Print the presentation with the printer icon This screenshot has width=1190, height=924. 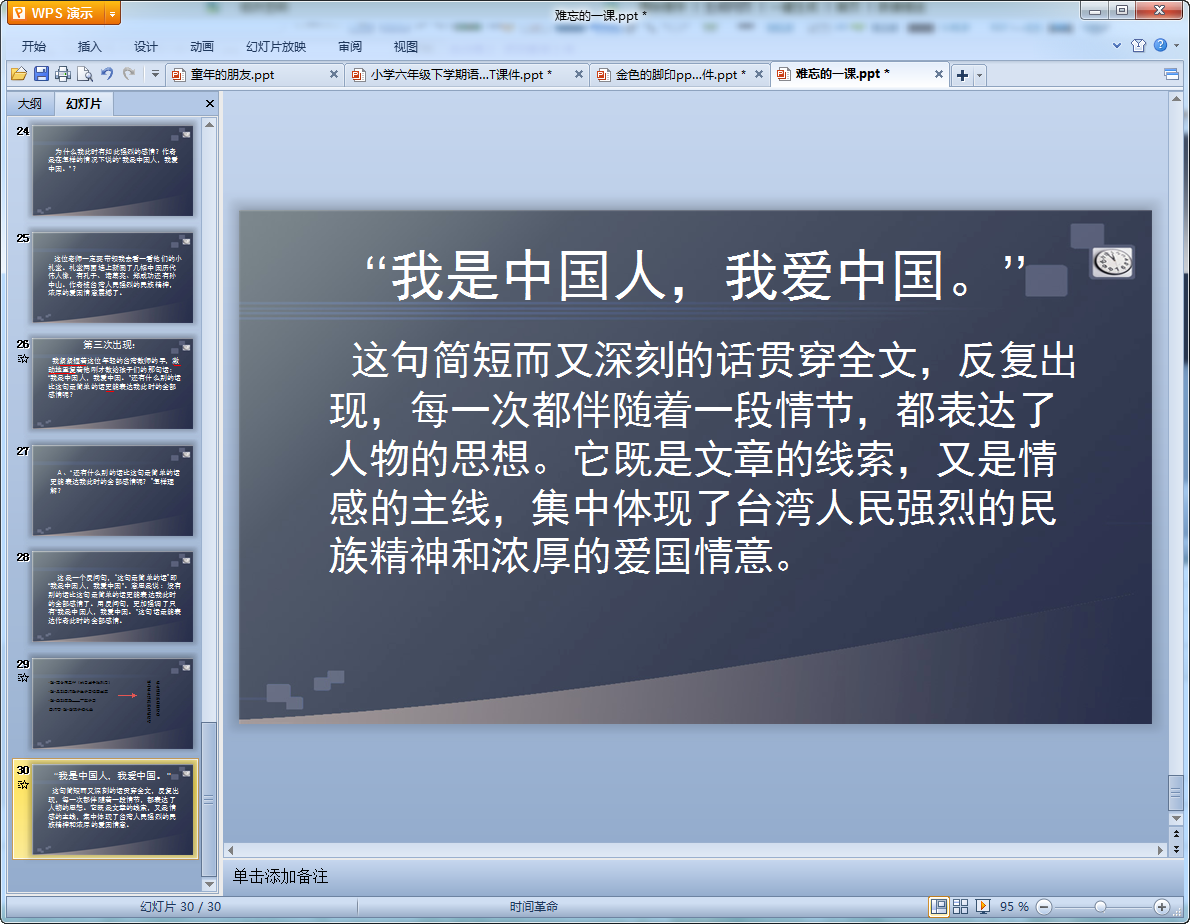63,74
